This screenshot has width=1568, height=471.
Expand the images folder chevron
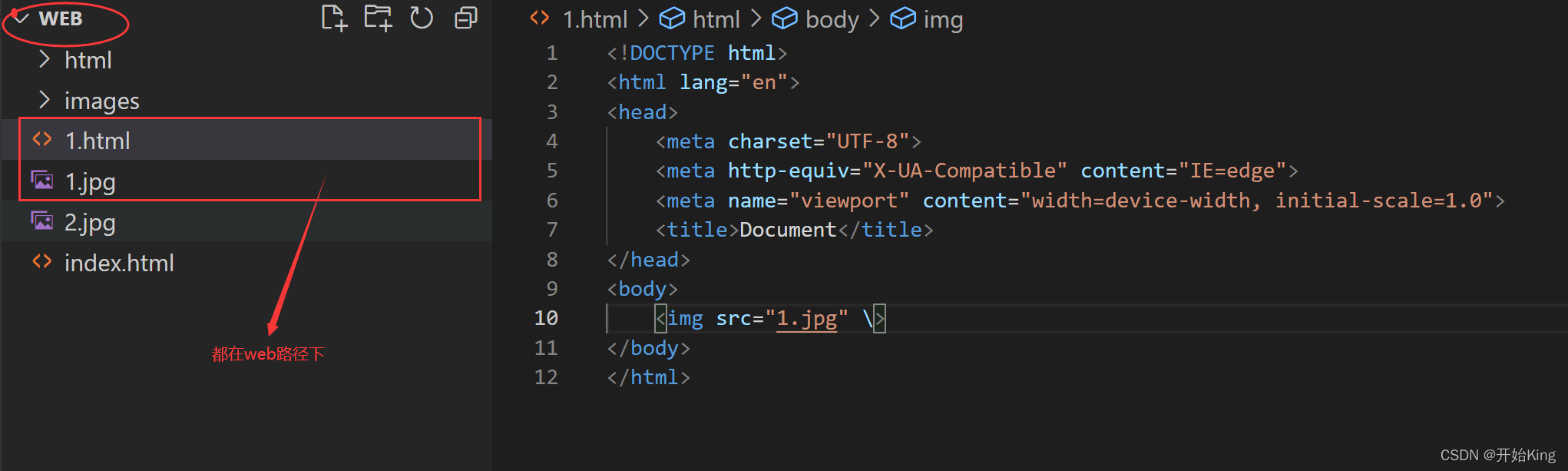coord(45,101)
